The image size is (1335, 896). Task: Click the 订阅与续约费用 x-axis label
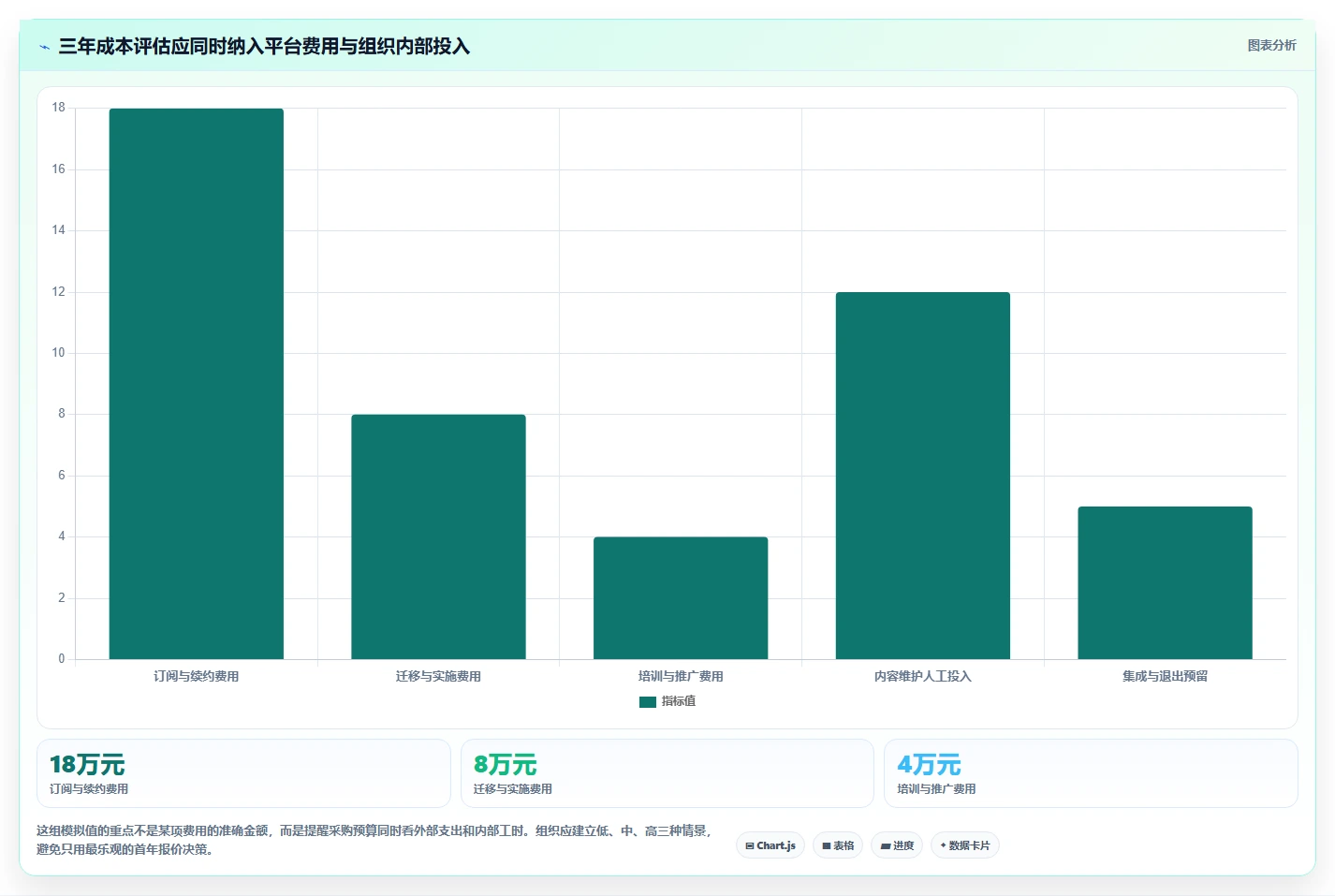197,676
